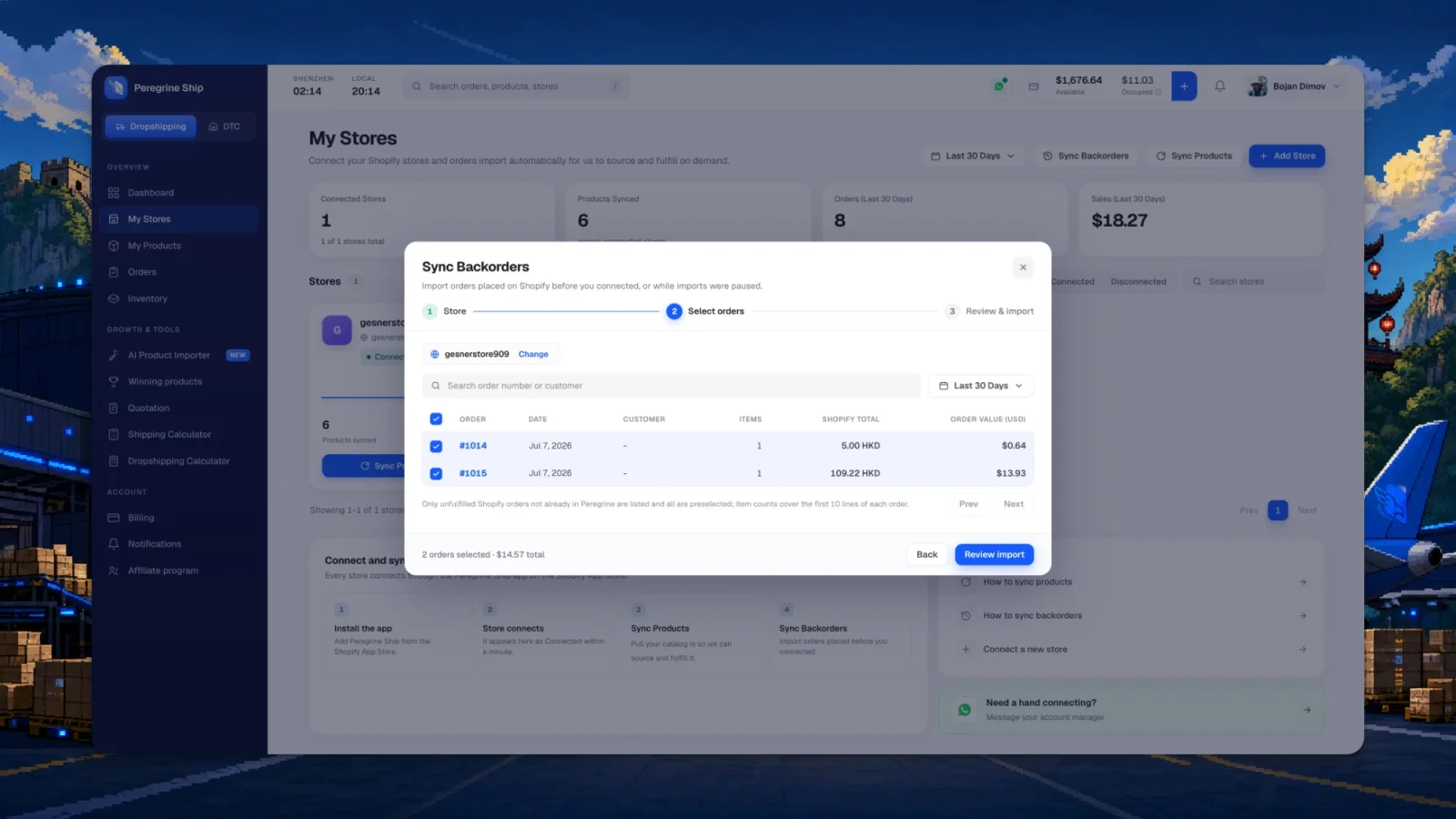
Task: Click the Dropshipping Calculator icon
Action: point(114,461)
